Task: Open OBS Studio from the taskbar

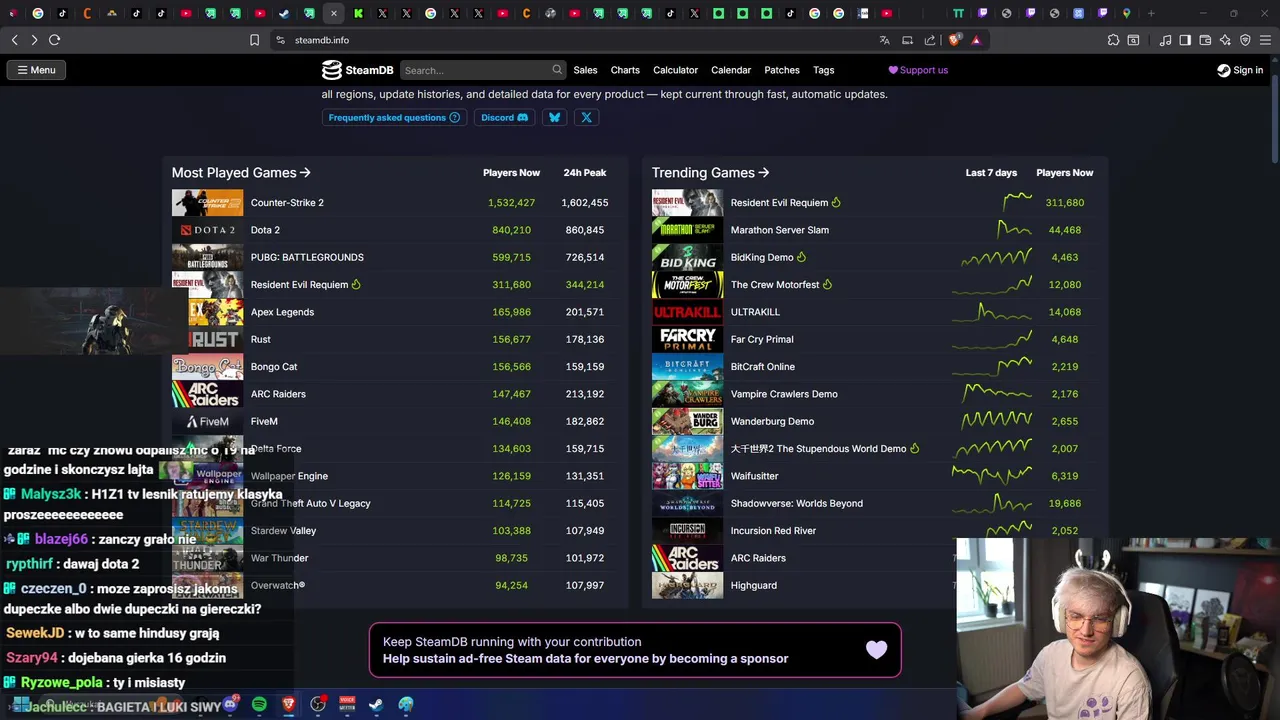Action: 318,704
